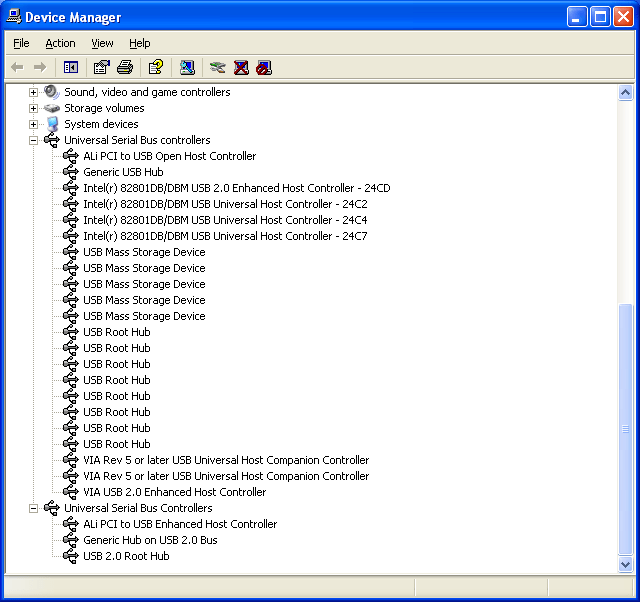Screen dimensions: 640x602
Task: Open the Help menu
Action: 140,43
